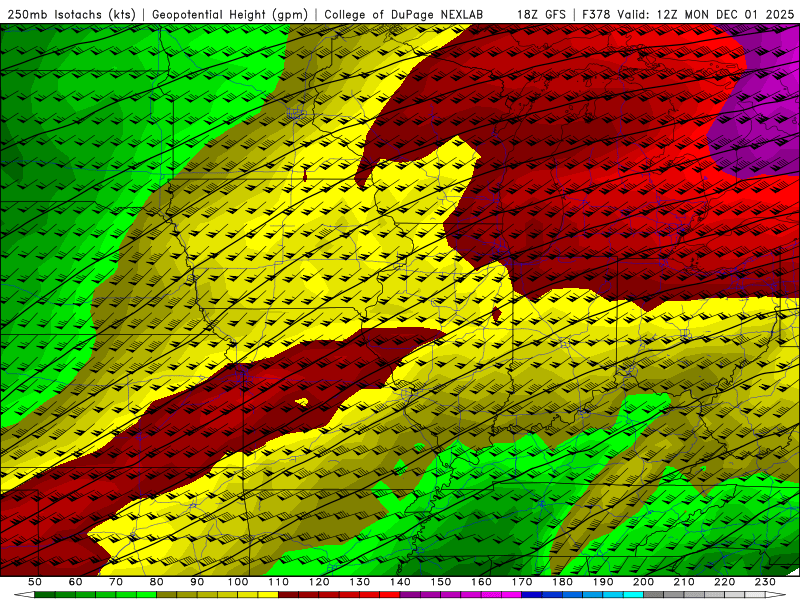Click the 60 label on color scale

pyautogui.click(x=75, y=582)
